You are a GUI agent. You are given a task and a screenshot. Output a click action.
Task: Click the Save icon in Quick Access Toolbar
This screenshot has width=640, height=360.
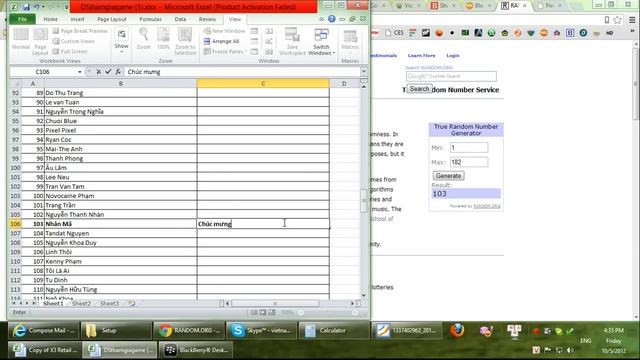click(x=26, y=7)
